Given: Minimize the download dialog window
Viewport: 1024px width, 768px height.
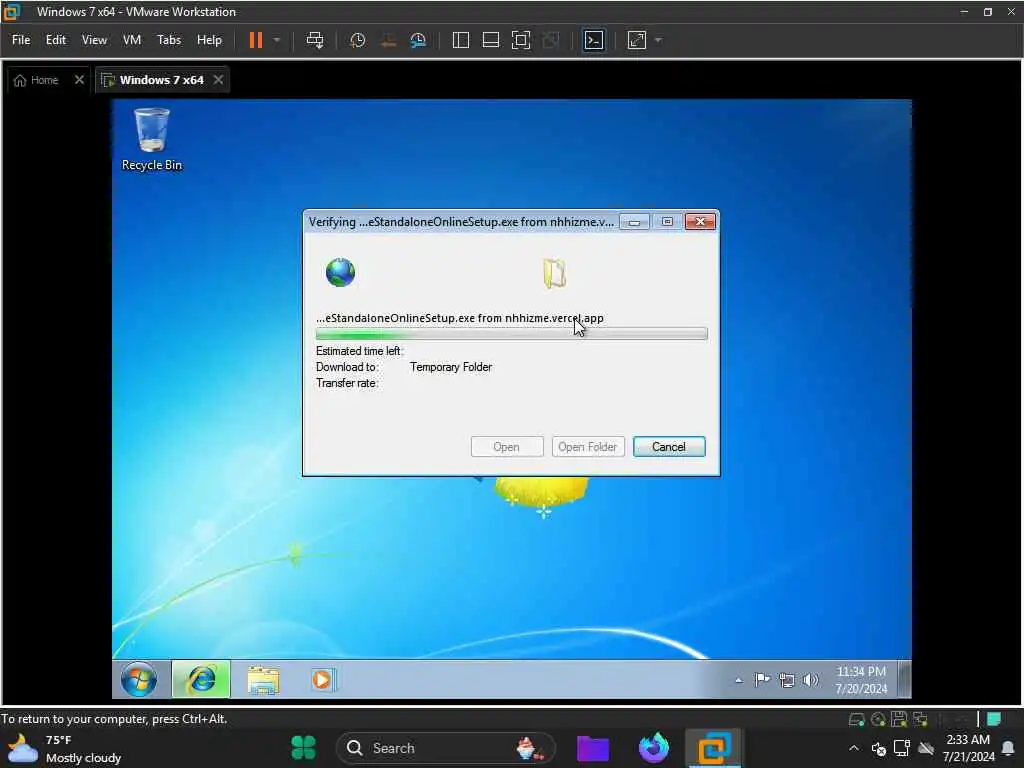Looking at the screenshot, I should click(x=634, y=222).
